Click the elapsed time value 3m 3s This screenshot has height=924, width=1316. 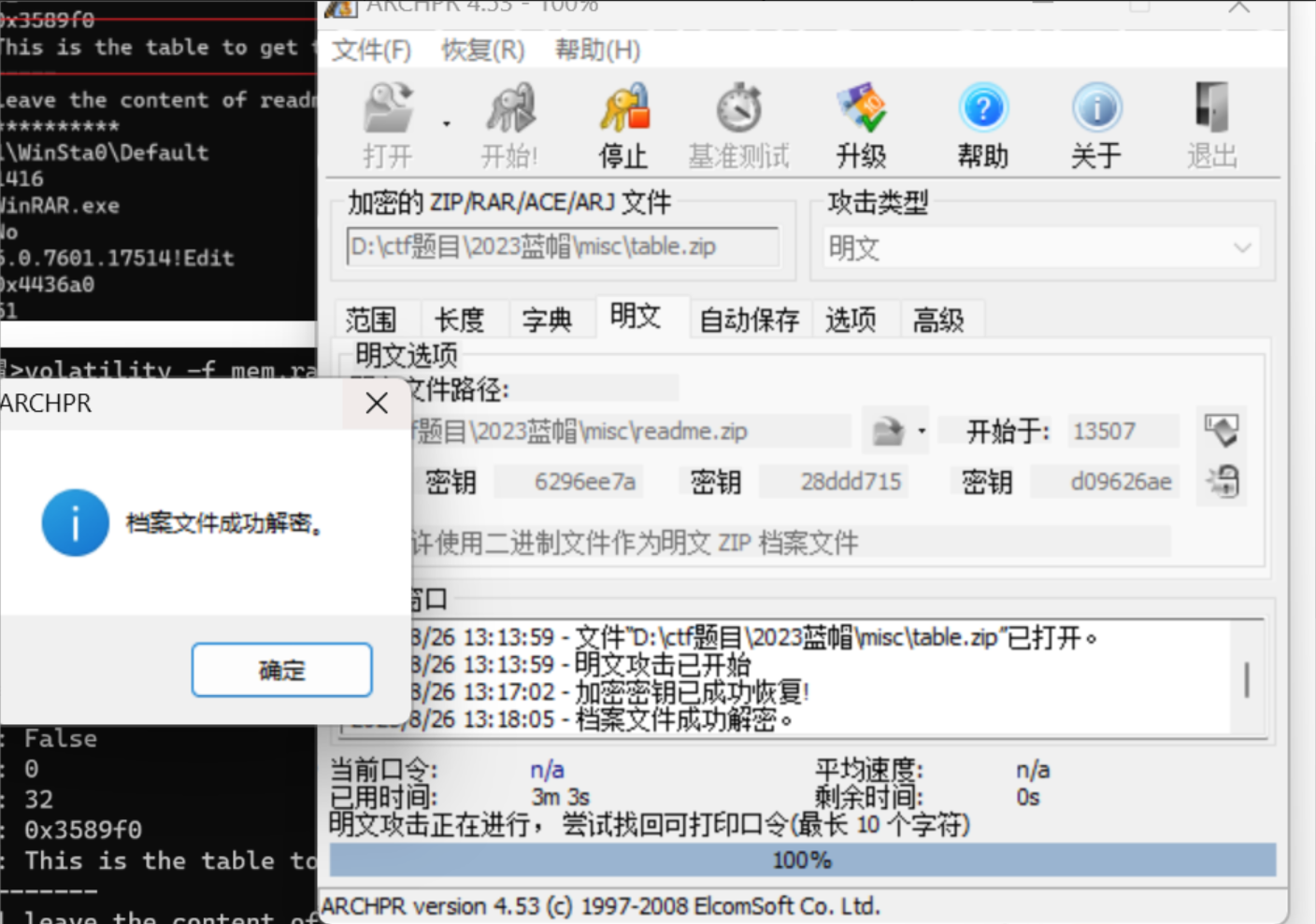tap(561, 797)
